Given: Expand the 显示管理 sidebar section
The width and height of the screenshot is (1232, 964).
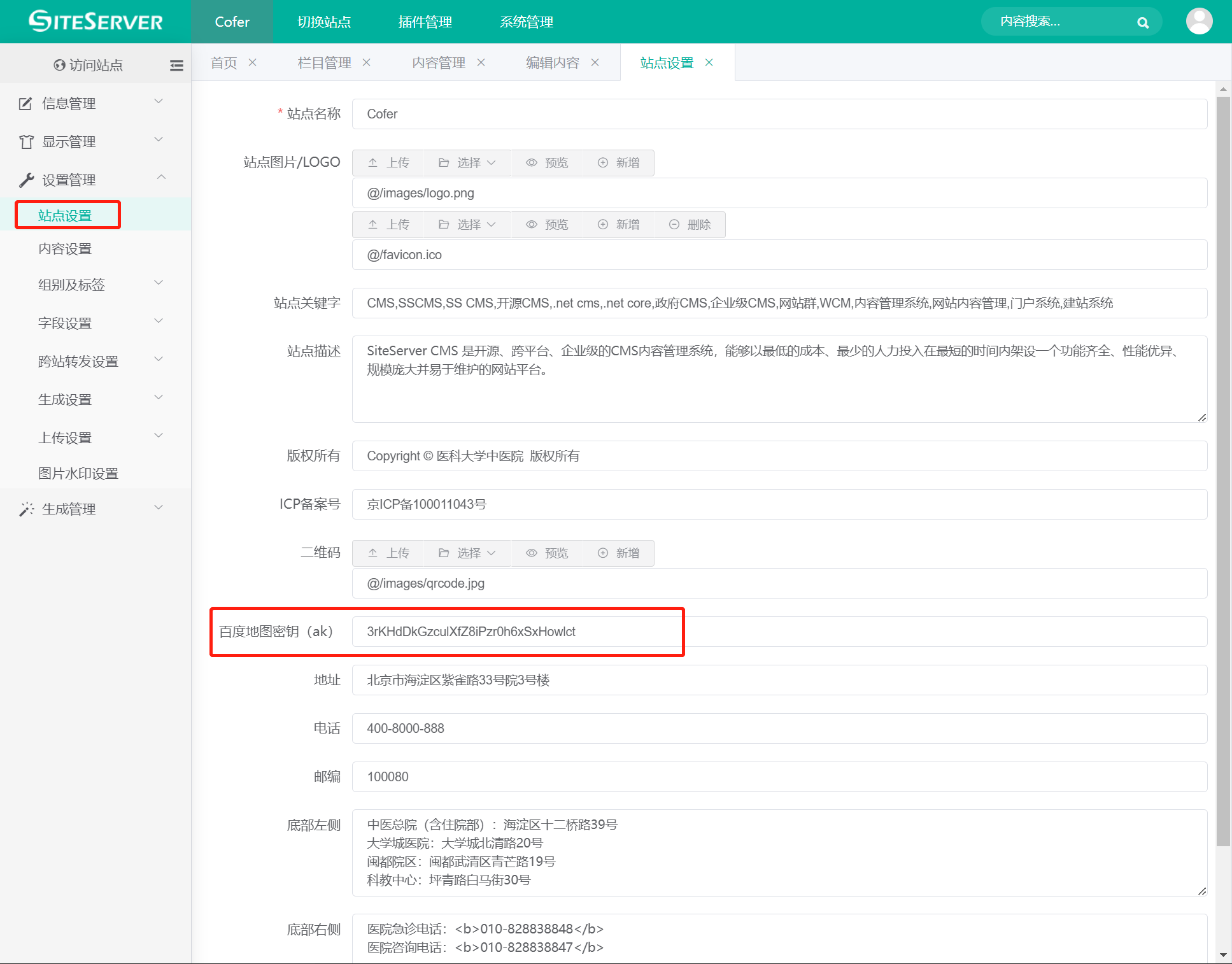Looking at the screenshot, I should pos(96,141).
